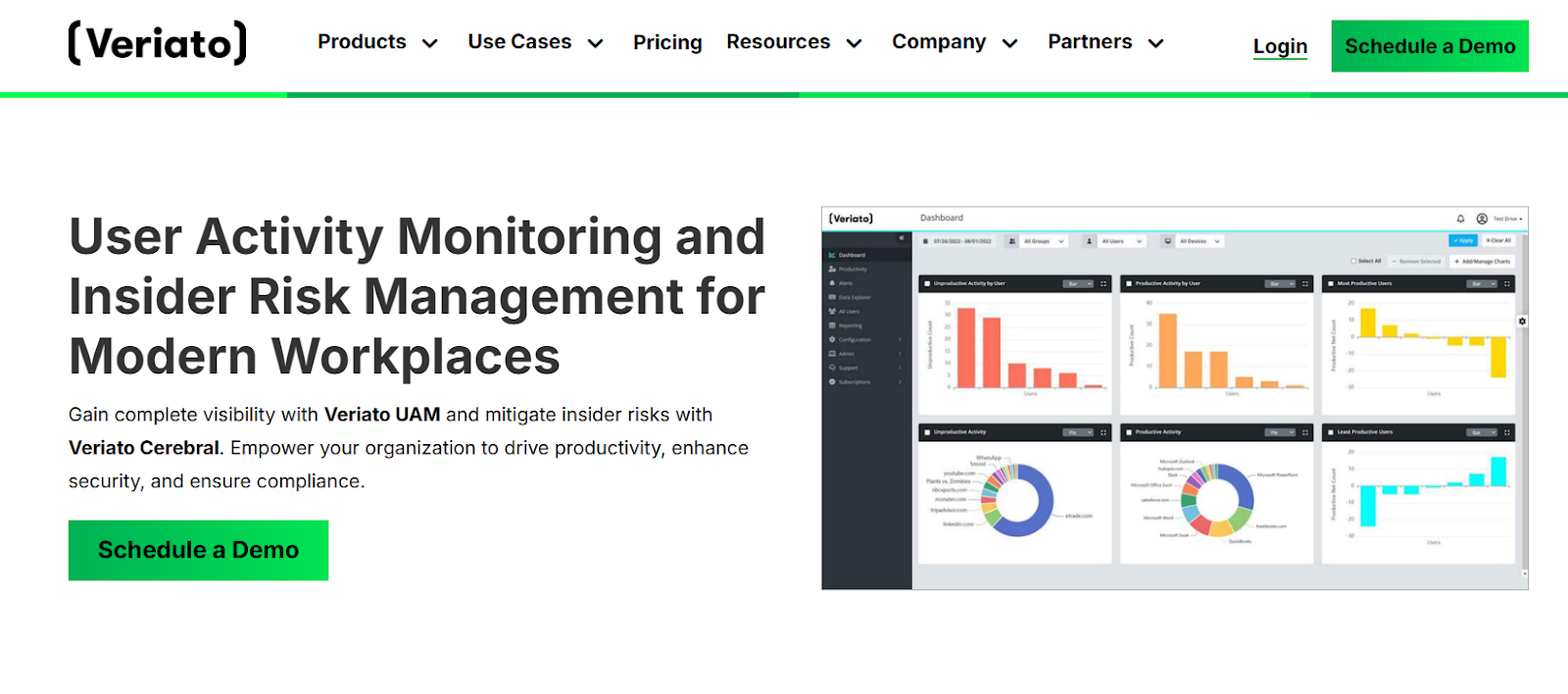Click the Clear All button
This screenshot has width=1568, height=694.
click(x=1498, y=240)
